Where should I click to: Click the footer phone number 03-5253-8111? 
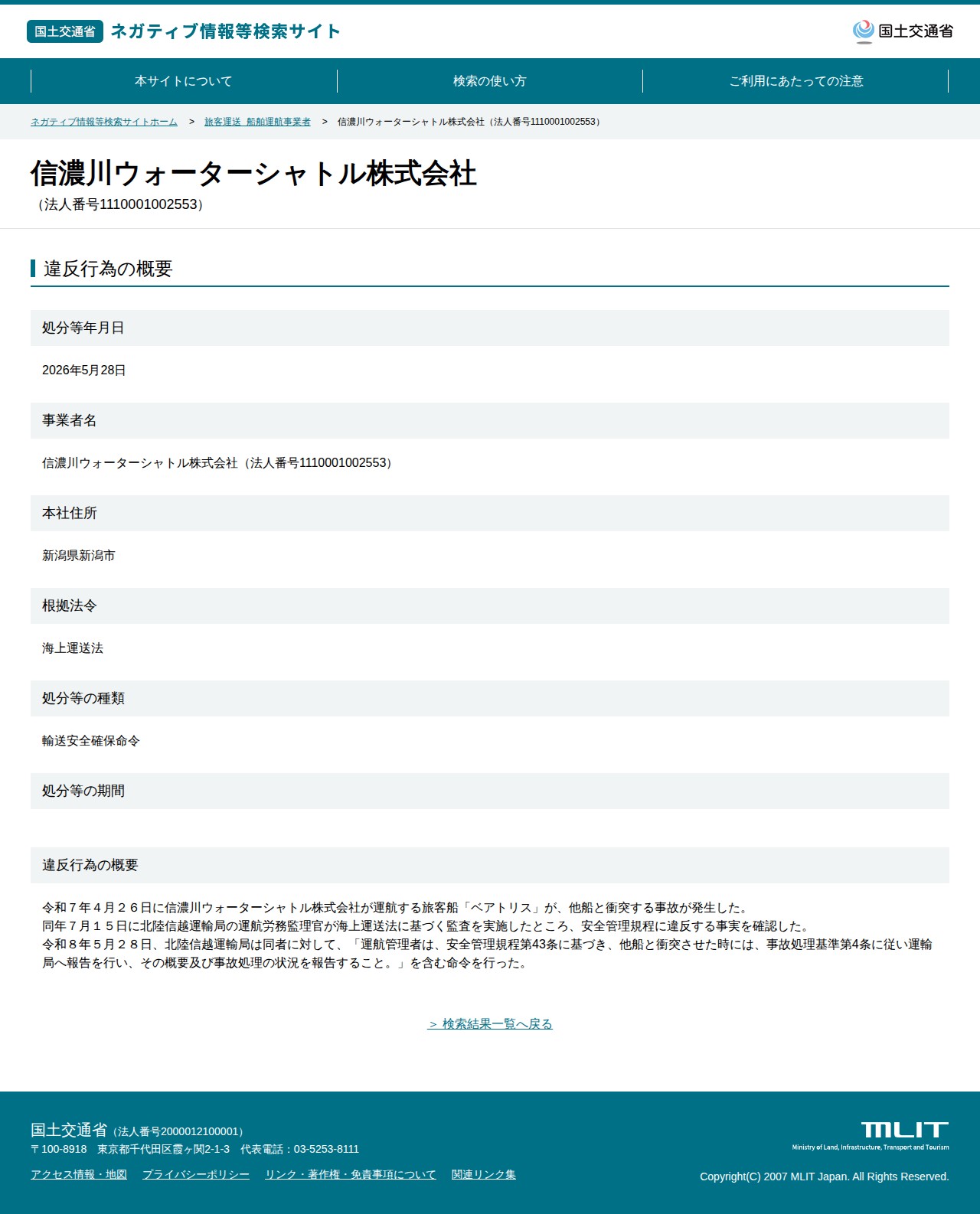tap(326, 1149)
